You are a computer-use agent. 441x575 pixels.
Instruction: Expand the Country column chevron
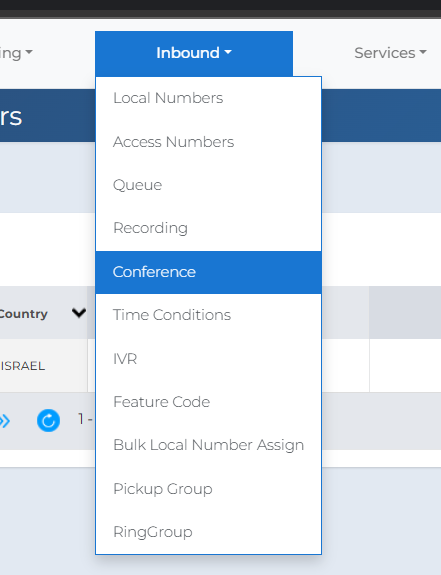[79, 313]
